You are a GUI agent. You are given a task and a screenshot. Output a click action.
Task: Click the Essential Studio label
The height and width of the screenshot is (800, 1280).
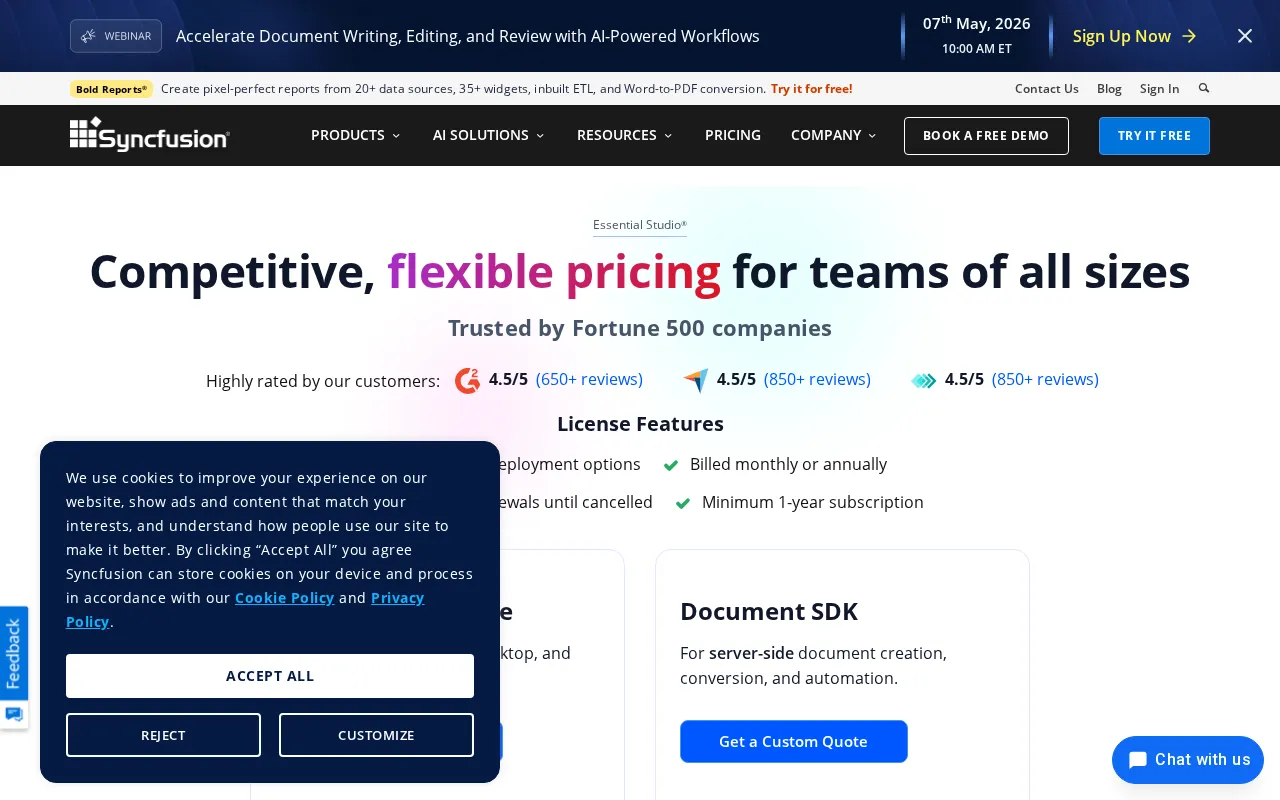pos(640,225)
